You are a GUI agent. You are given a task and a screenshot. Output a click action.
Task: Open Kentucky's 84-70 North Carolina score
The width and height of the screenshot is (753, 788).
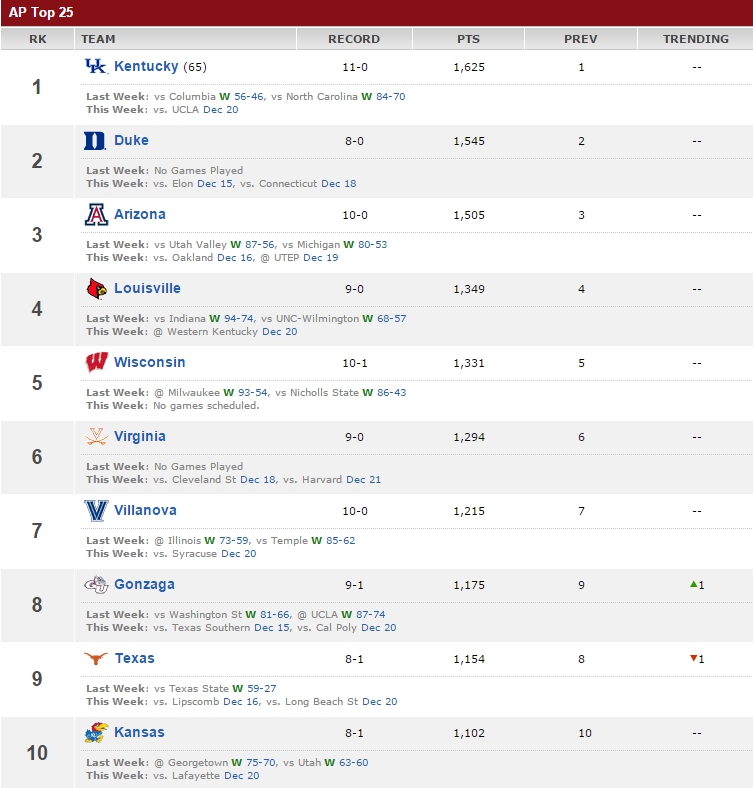[x=391, y=96]
